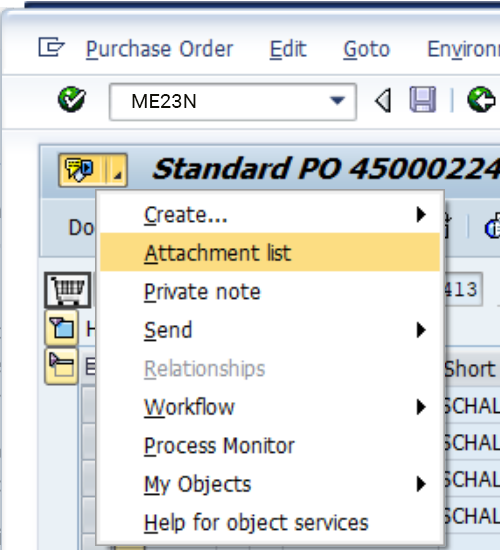Open the Environment menu
Screen dimensions: 500x550
coord(463,49)
